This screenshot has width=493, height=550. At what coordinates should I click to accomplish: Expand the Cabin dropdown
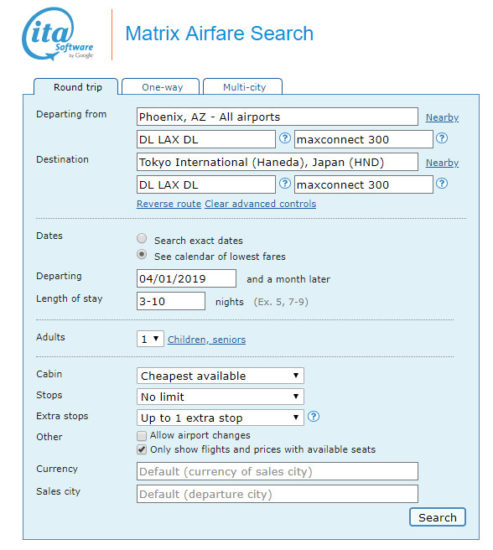(220, 376)
